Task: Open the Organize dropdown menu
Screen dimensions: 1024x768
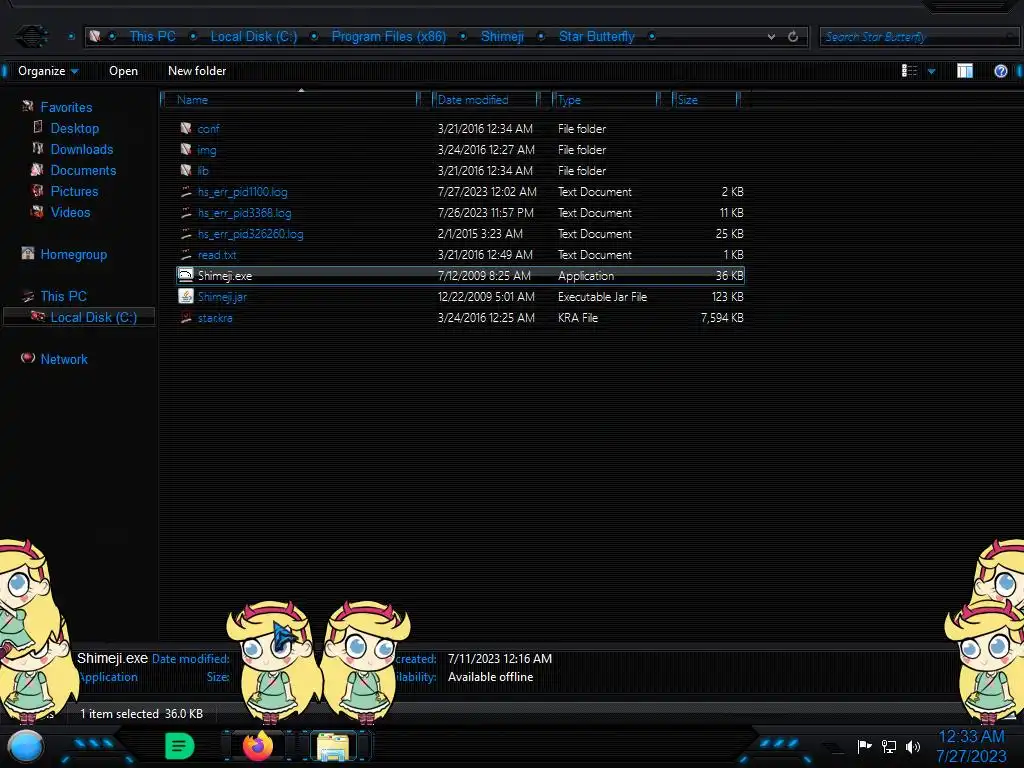Action: pyautogui.click(x=48, y=71)
